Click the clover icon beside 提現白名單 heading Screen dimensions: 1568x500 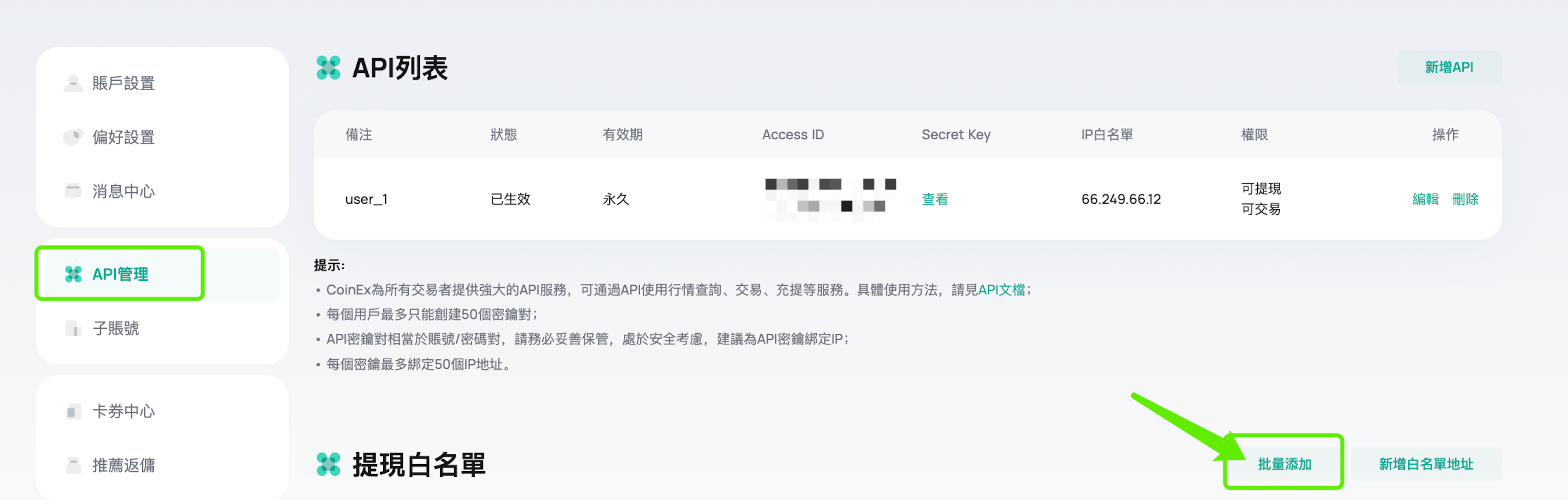[x=328, y=464]
